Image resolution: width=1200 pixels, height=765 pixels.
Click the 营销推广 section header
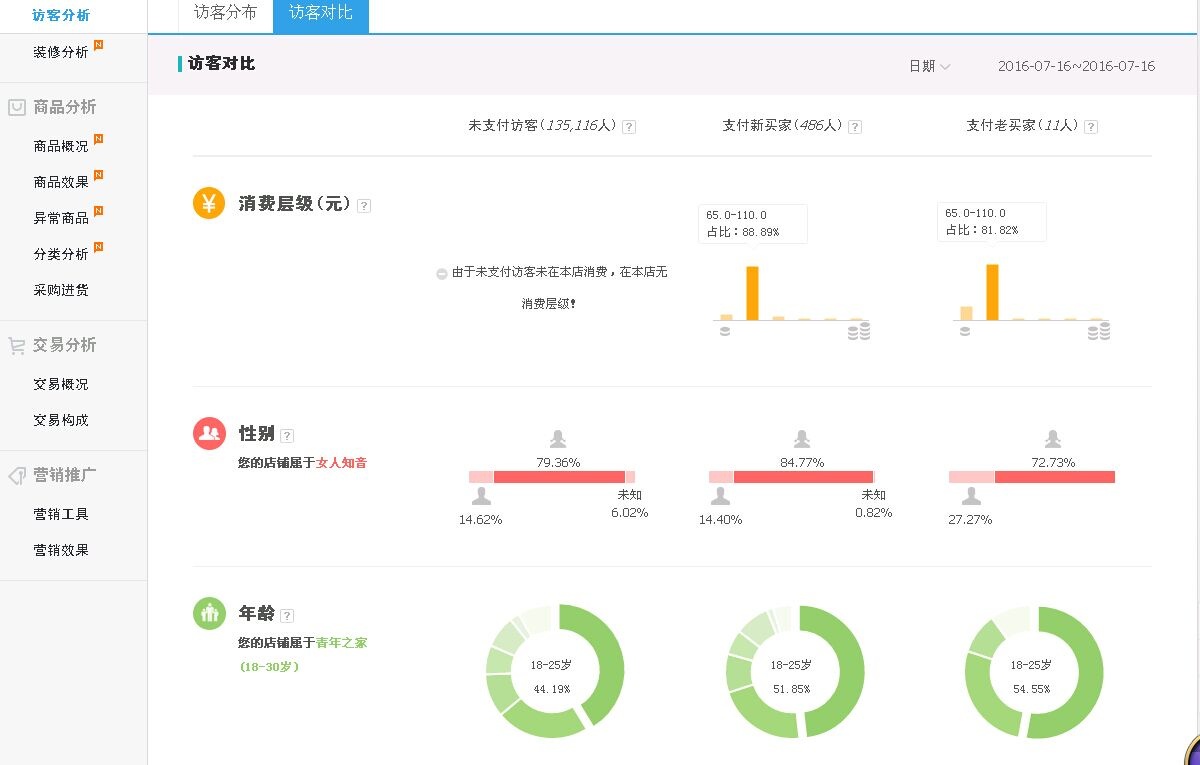65,475
